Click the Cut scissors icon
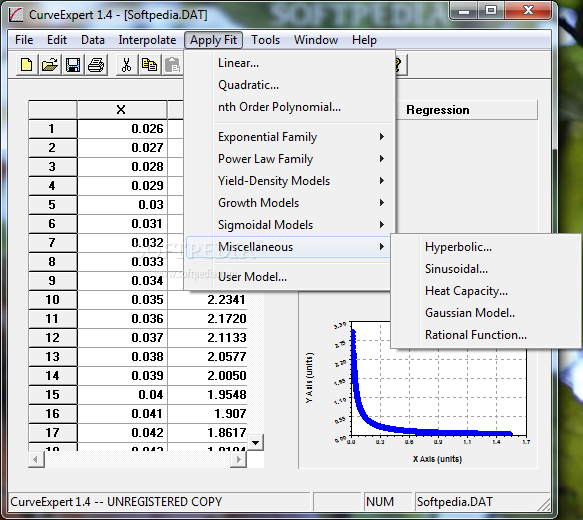 126,65
